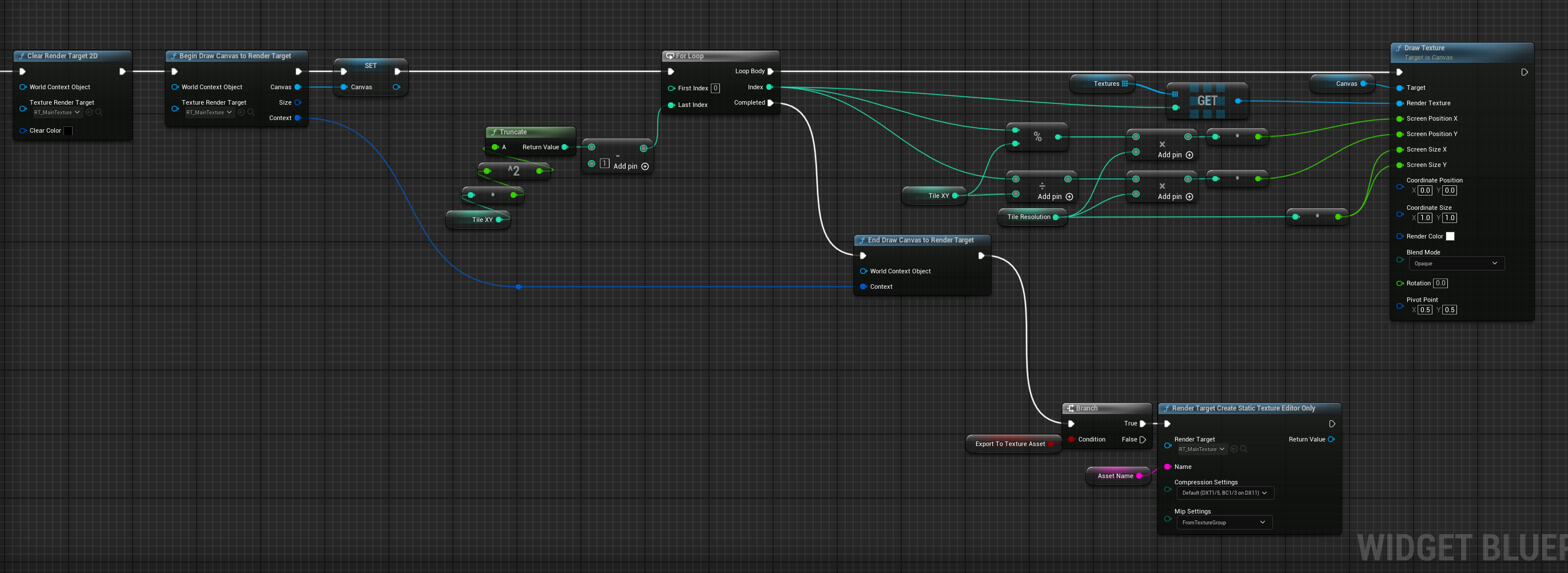Click the magnifier icon beside RT_MainTexture in Clear Render Target 2D

click(x=100, y=113)
